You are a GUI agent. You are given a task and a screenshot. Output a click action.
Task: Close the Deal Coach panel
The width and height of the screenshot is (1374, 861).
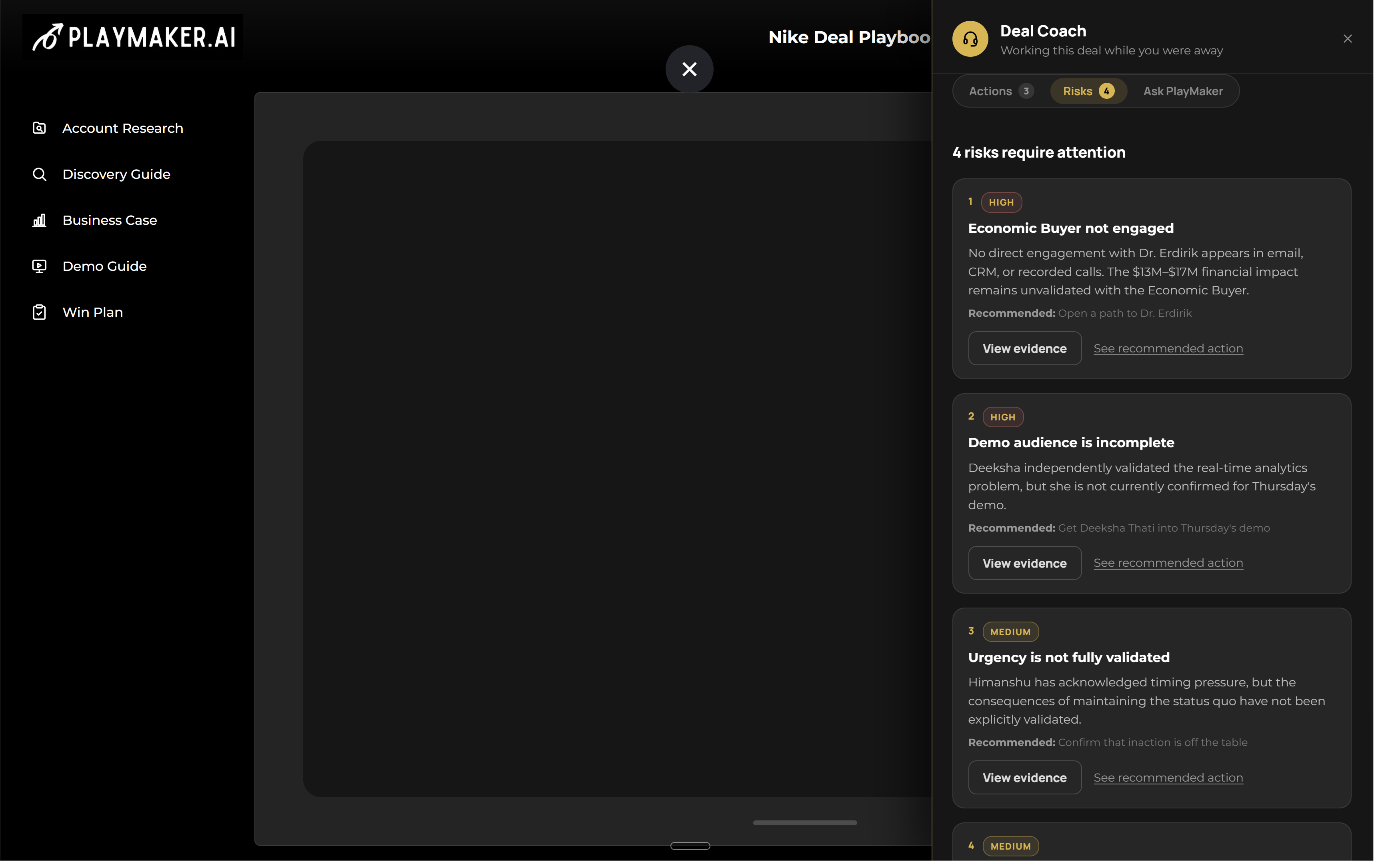(x=1348, y=39)
